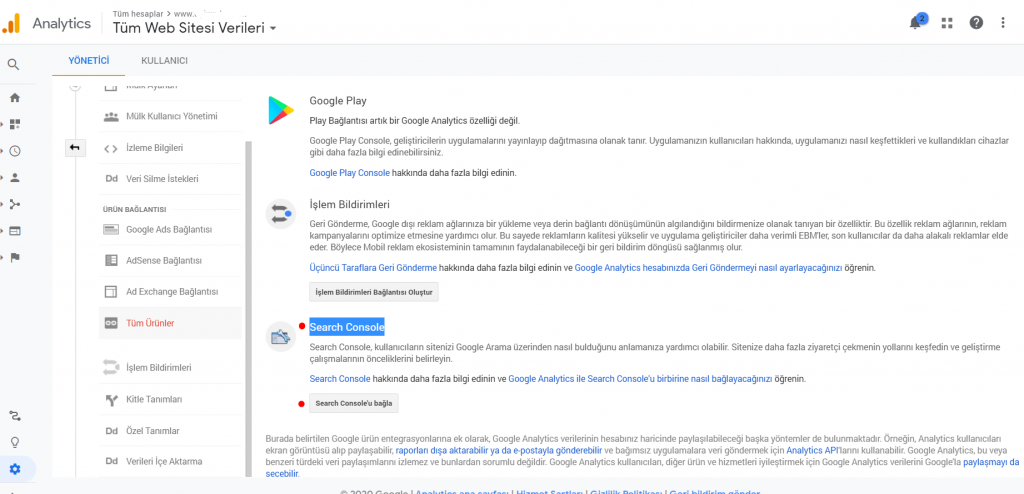Click the back arrow column button
Image resolution: width=1024 pixels, height=494 pixels.
point(74,148)
